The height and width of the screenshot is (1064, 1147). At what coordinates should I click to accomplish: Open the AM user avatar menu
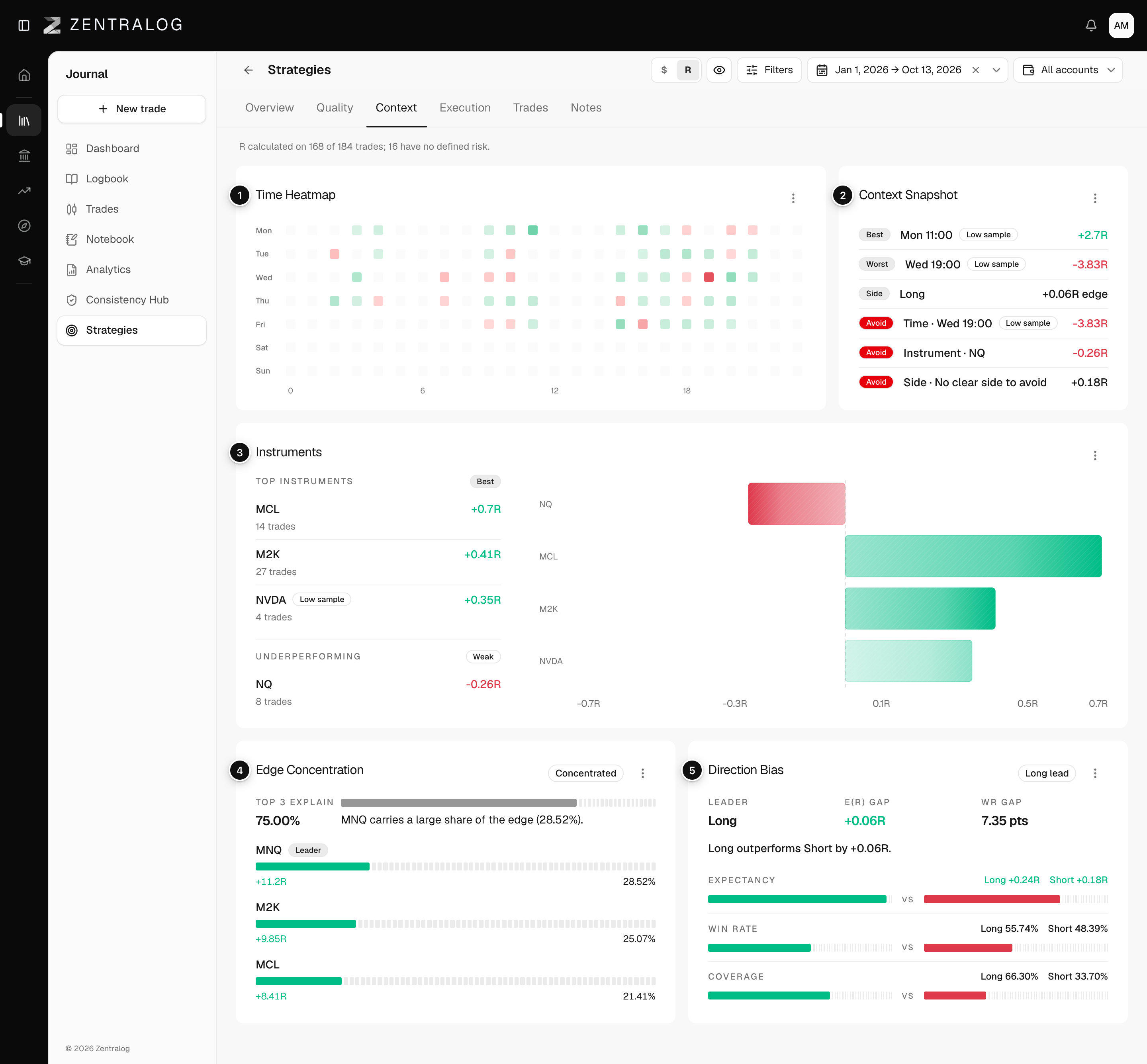click(1120, 25)
